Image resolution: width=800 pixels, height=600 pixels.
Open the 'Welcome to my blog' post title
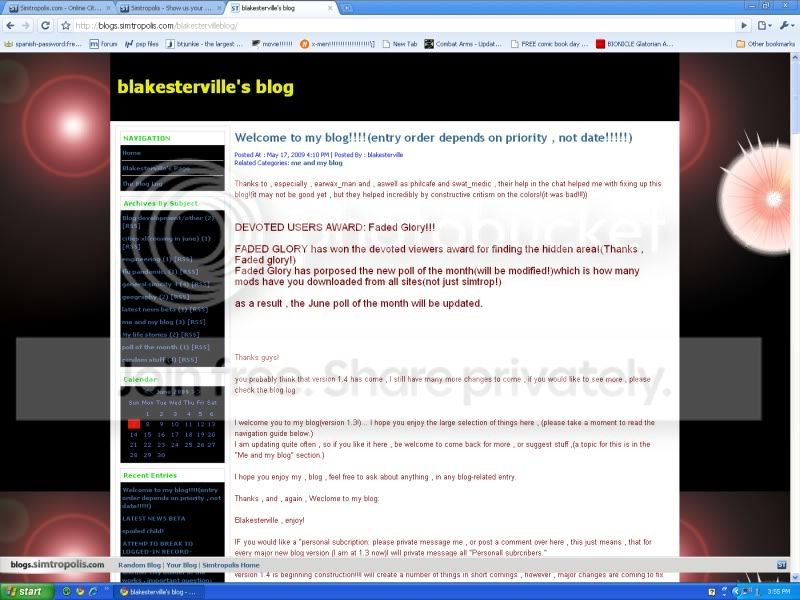433,138
